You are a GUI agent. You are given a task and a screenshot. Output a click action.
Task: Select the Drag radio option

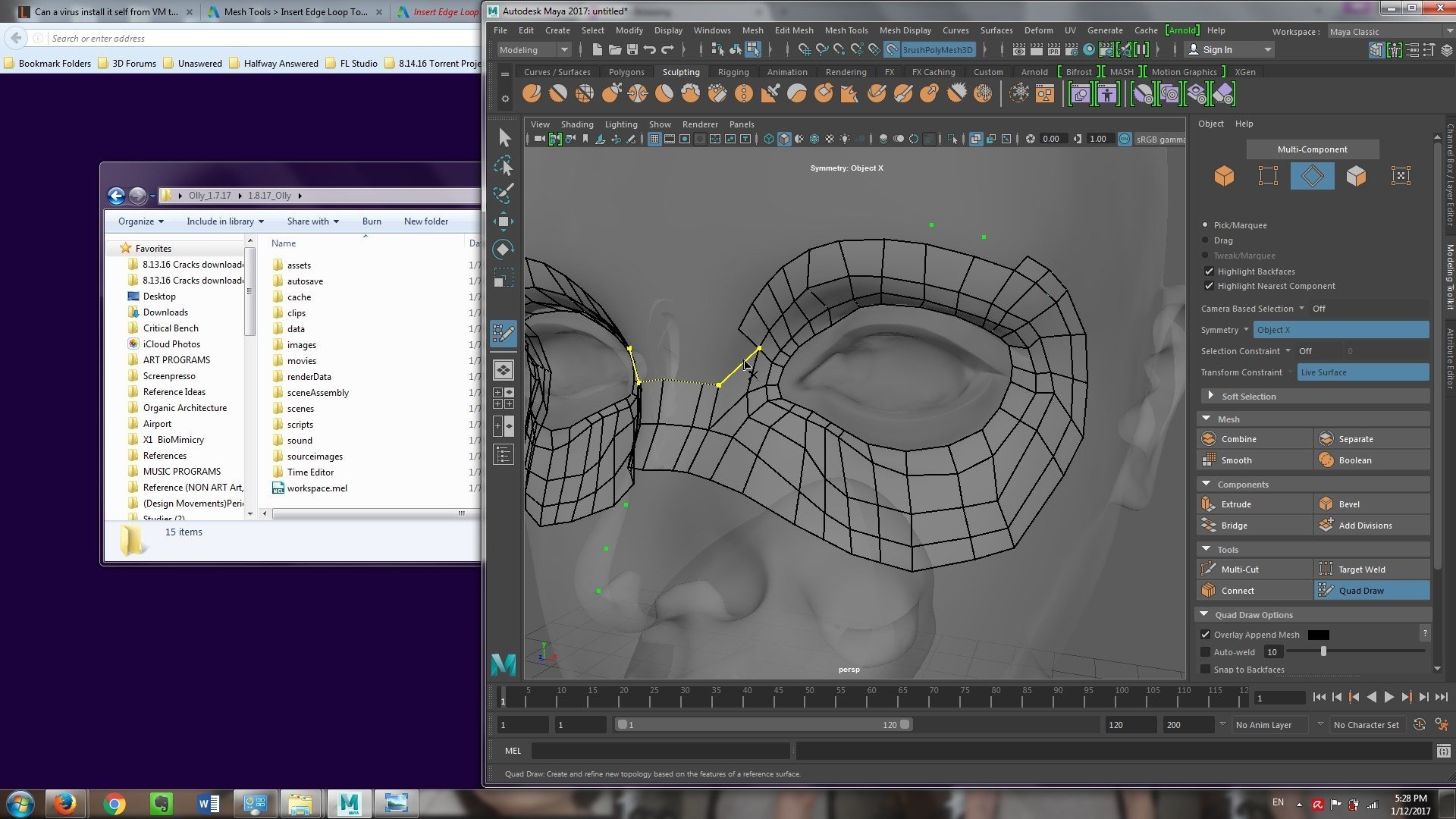1205,240
